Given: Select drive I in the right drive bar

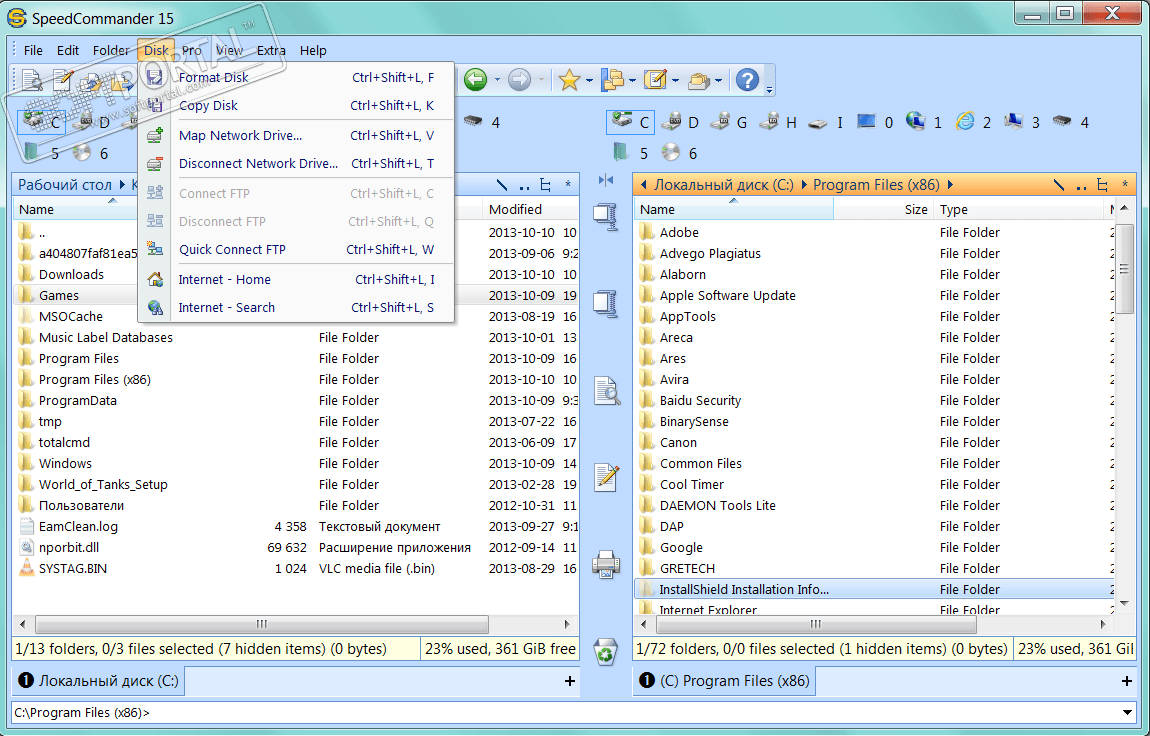Looking at the screenshot, I should tap(825, 122).
